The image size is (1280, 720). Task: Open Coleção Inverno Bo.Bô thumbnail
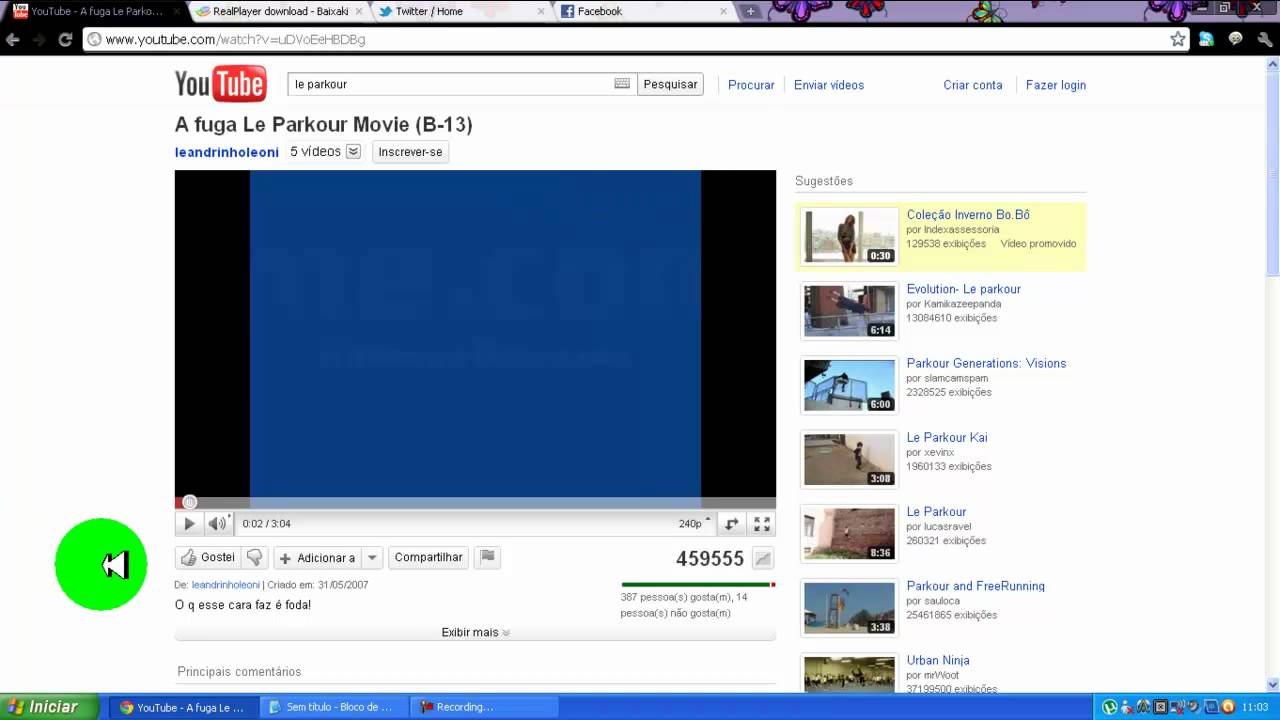click(x=850, y=236)
